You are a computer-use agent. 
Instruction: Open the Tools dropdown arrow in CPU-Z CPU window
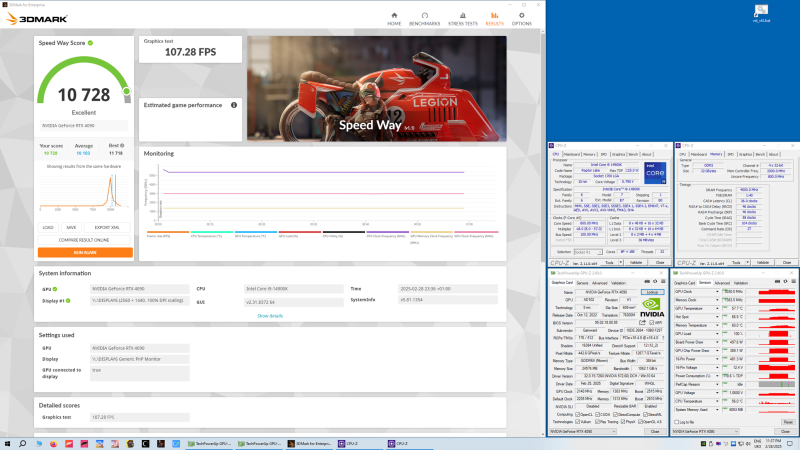(x=620, y=262)
